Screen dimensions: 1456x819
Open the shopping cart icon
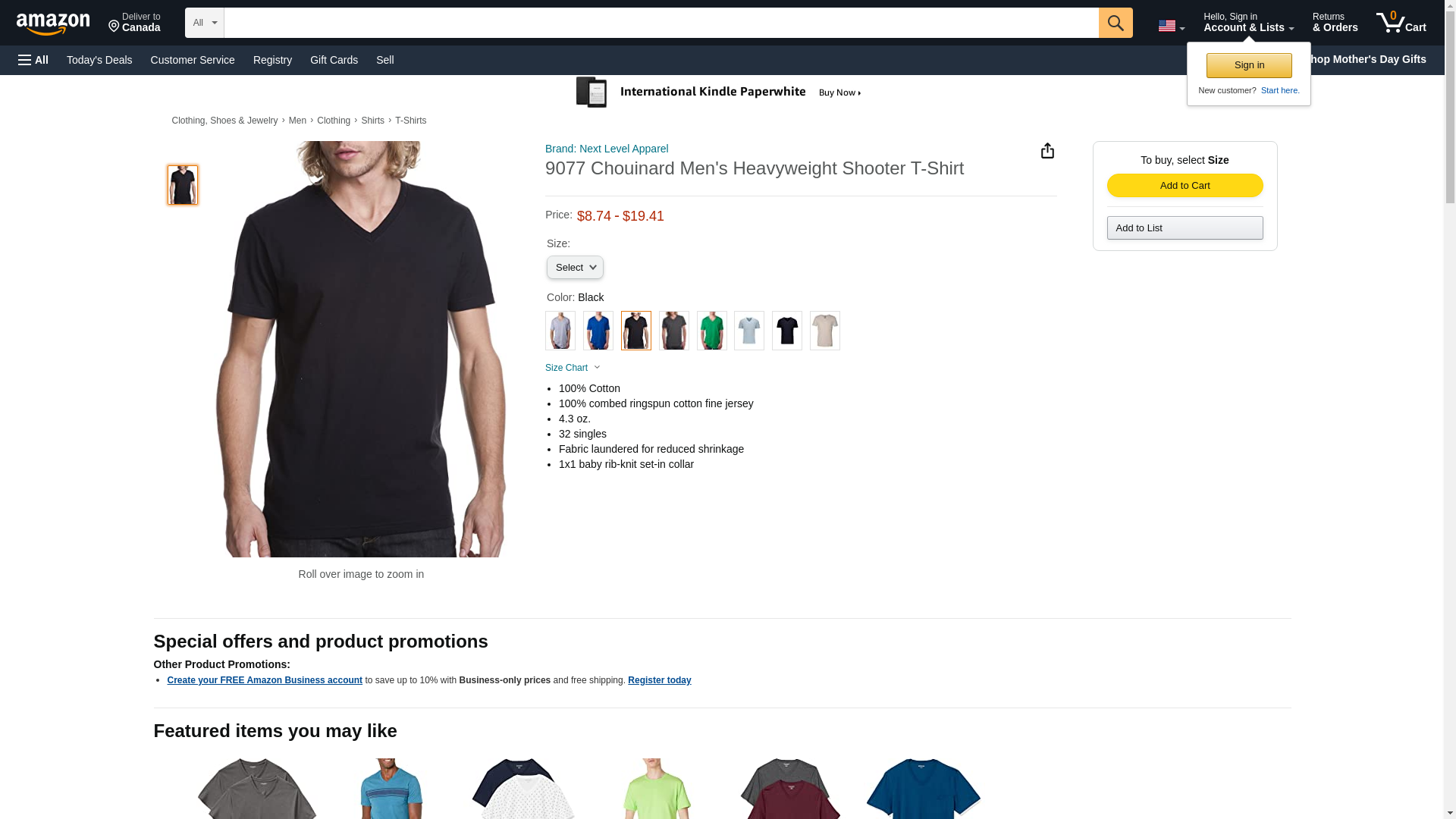point(1401,22)
